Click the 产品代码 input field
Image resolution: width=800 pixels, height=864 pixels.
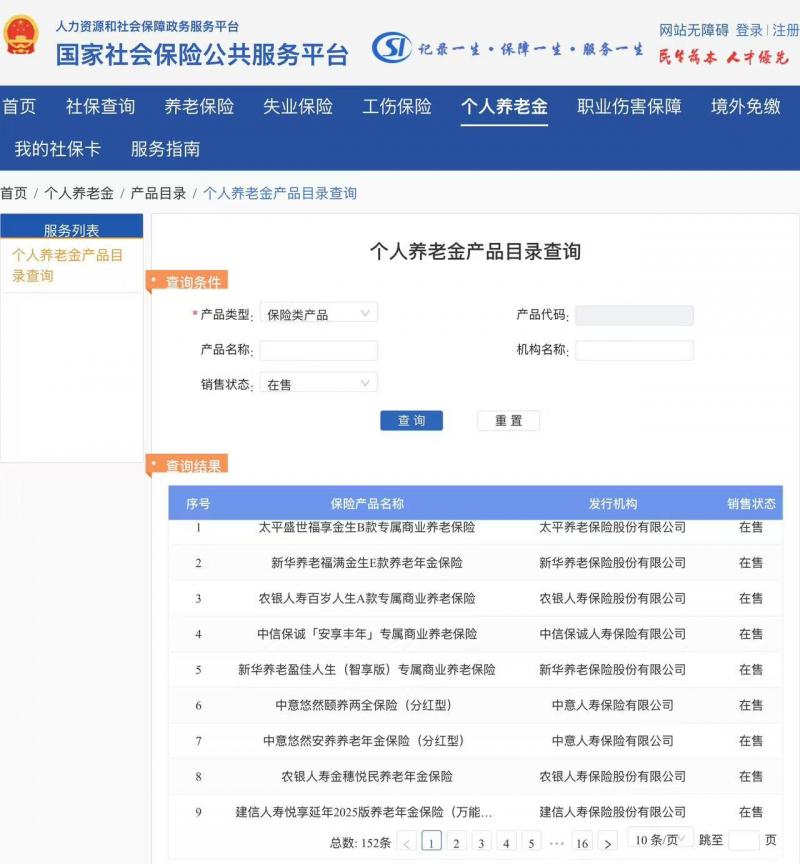(634, 316)
